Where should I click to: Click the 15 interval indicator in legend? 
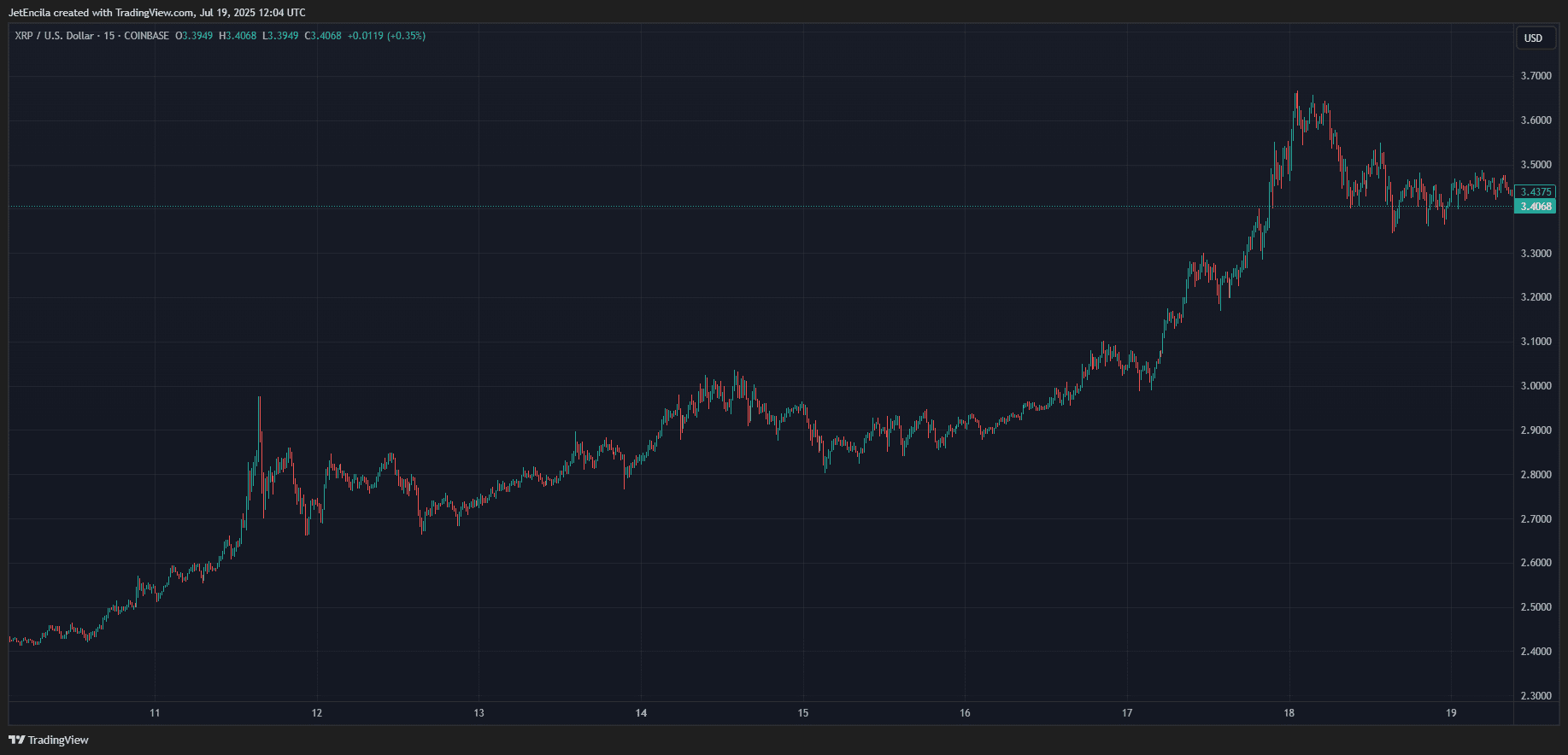click(x=109, y=36)
